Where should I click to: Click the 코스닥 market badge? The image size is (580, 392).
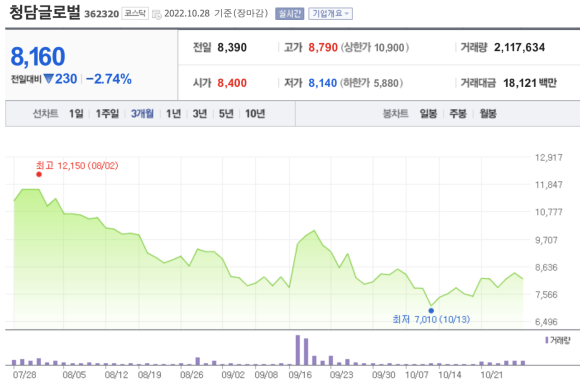tap(135, 14)
